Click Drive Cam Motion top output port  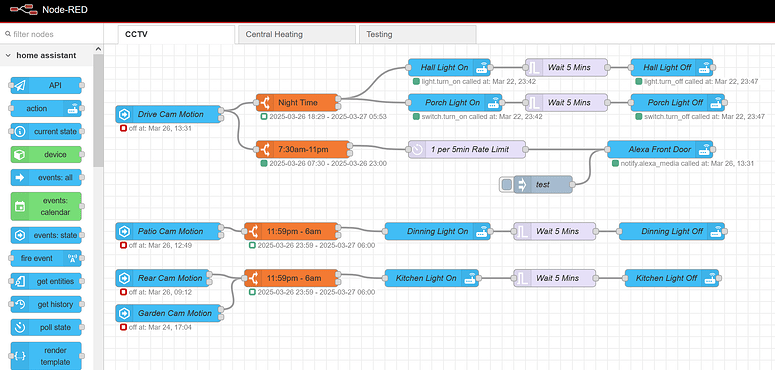[221, 110]
